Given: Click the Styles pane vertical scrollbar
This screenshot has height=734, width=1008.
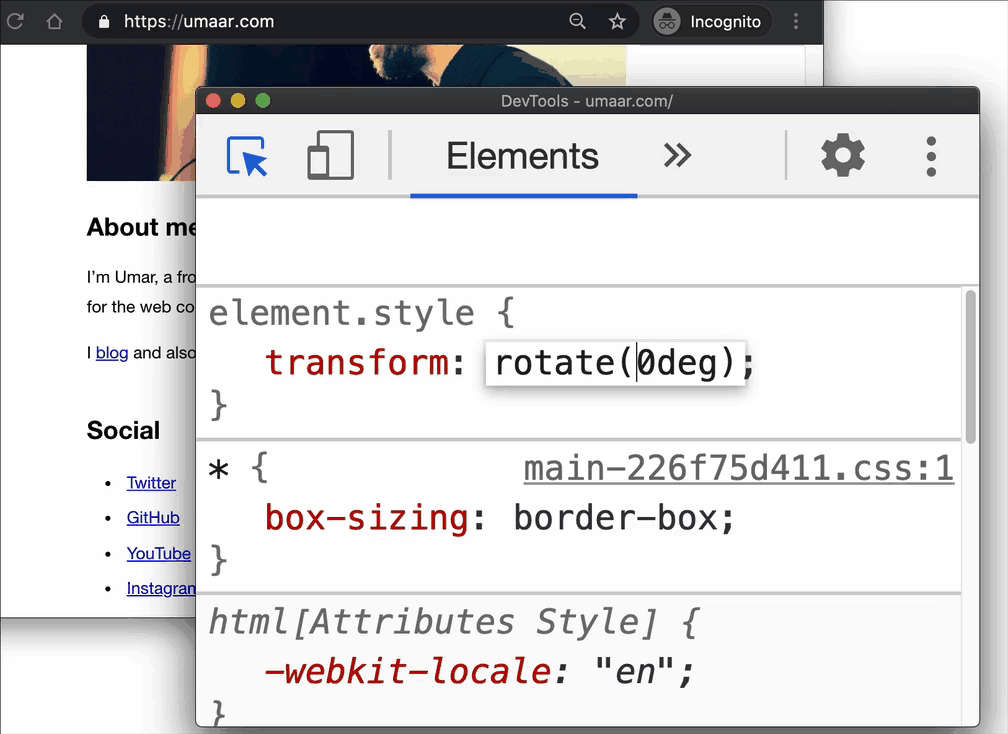Looking at the screenshot, I should [x=970, y=366].
